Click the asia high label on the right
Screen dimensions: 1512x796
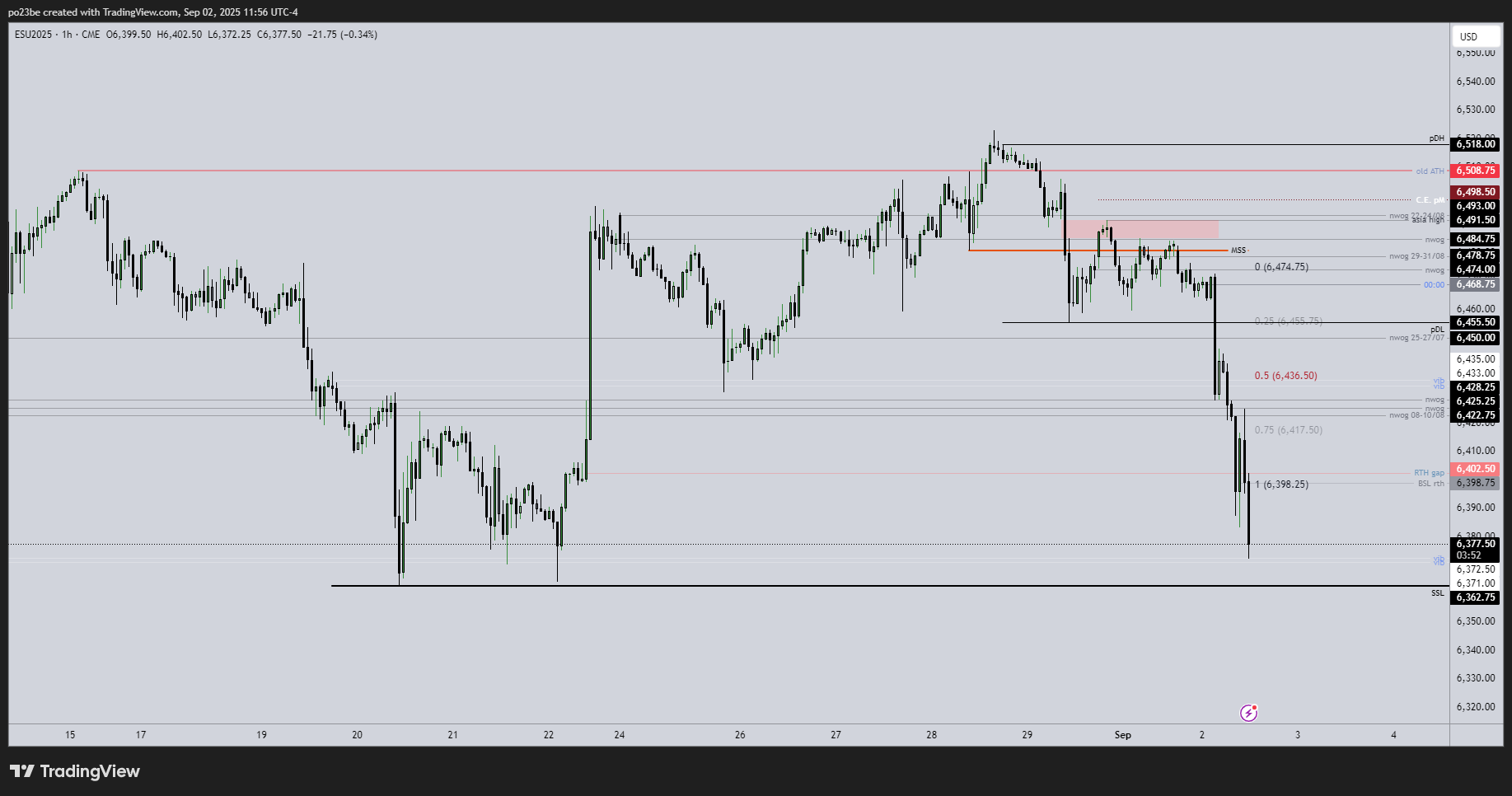(1429, 222)
